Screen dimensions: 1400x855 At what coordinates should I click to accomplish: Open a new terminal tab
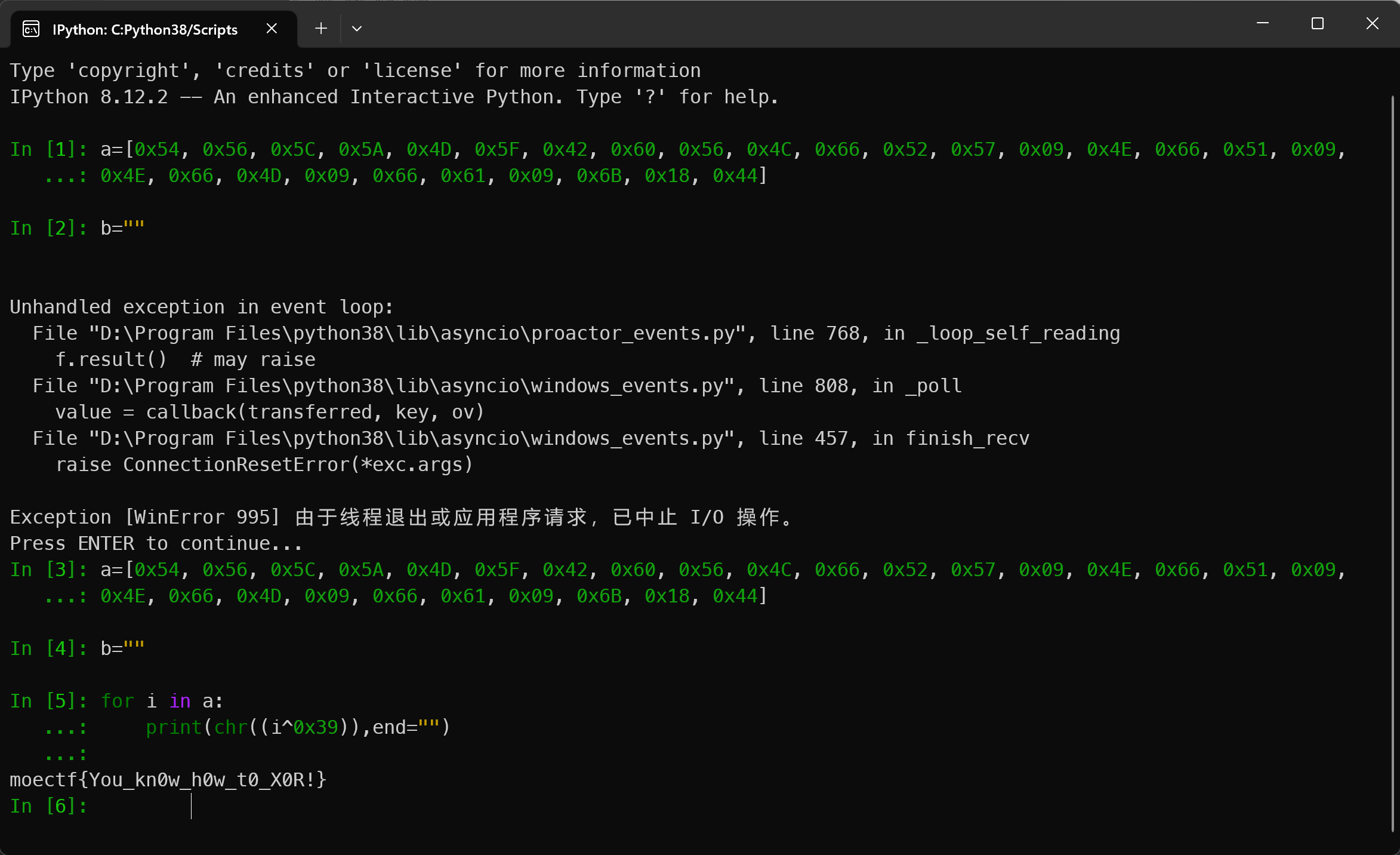point(320,28)
